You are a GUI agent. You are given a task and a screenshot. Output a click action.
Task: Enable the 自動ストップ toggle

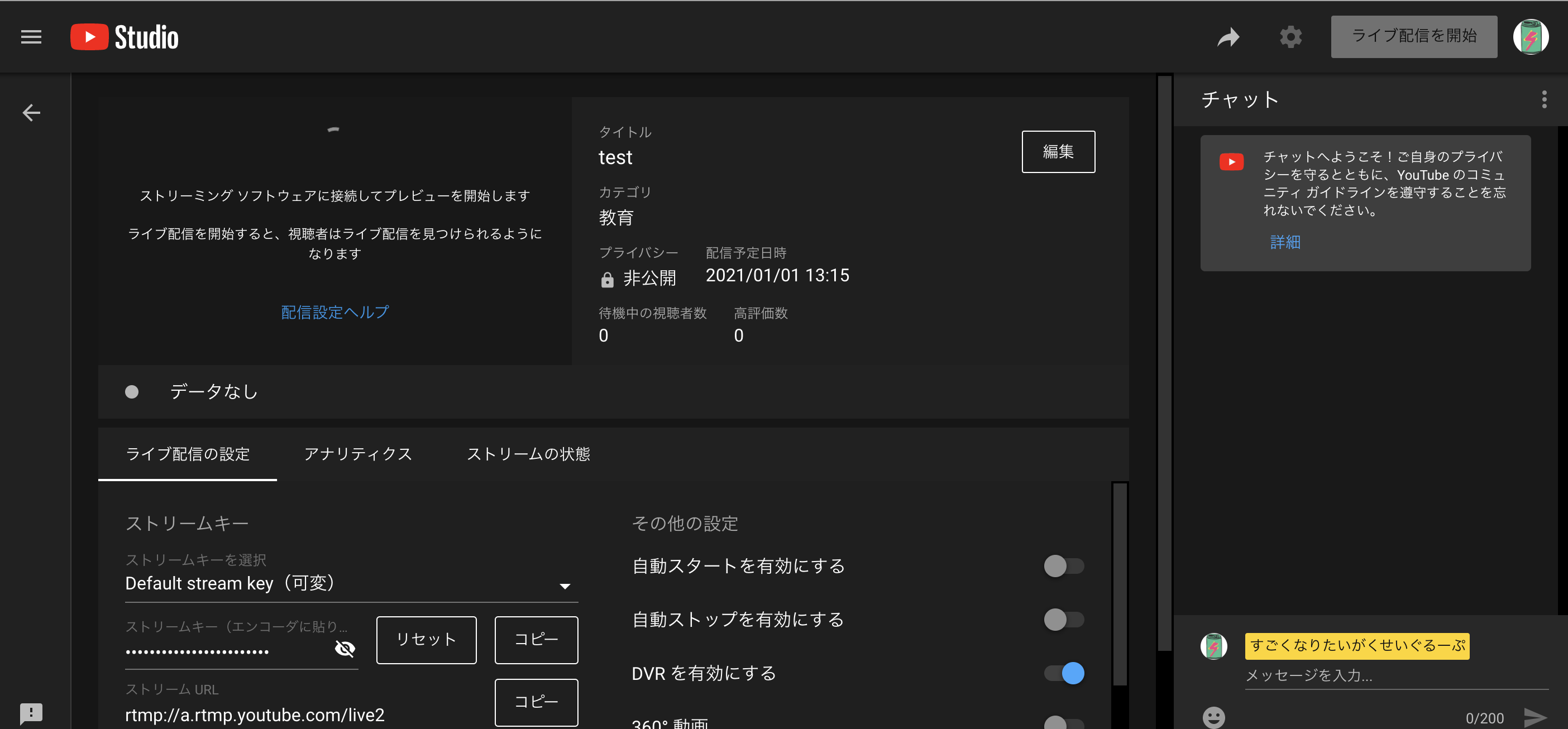[x=1063, y=620]
